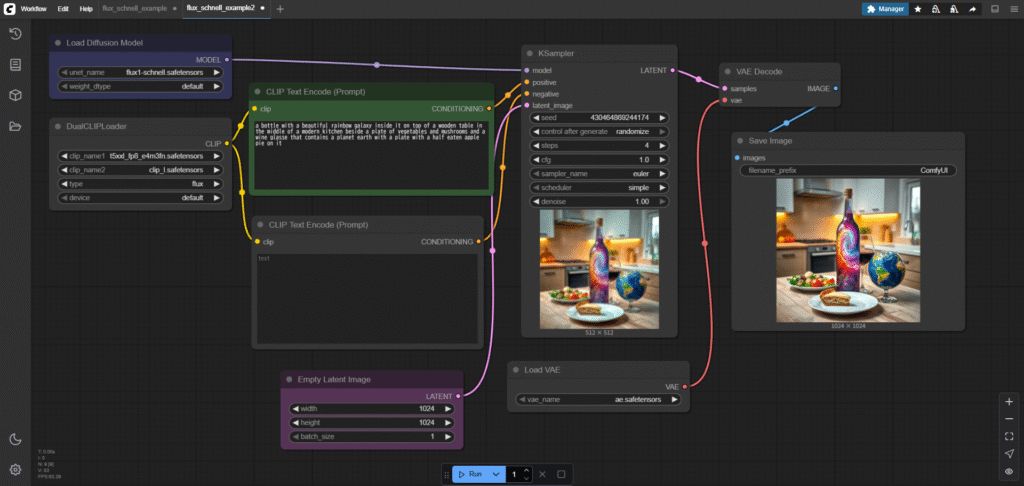Image resolution: width=1024 pixels, height=486 pixels.
Task: Click the denoise value slider field
Action: 600,202
